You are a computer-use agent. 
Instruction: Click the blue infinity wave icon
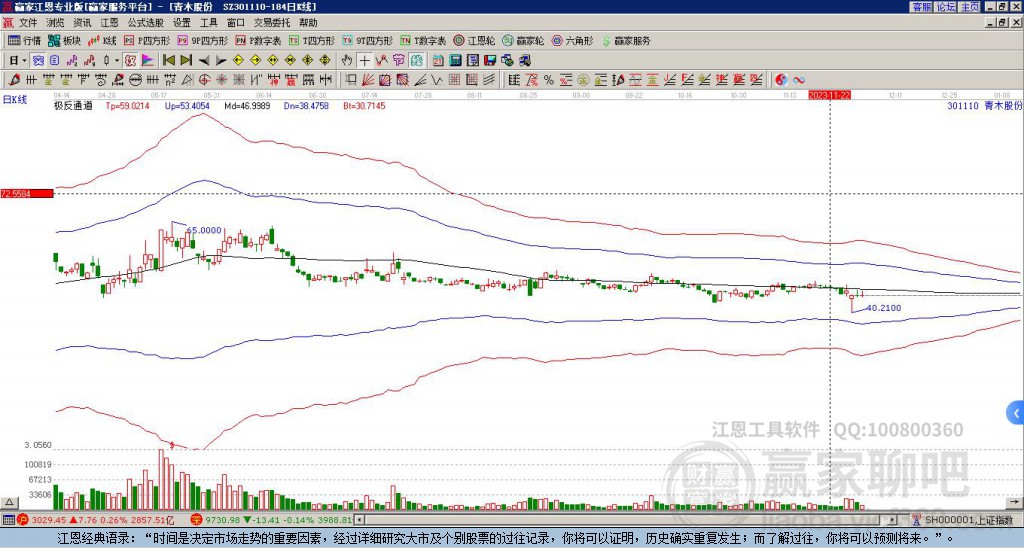click(799, 80)
